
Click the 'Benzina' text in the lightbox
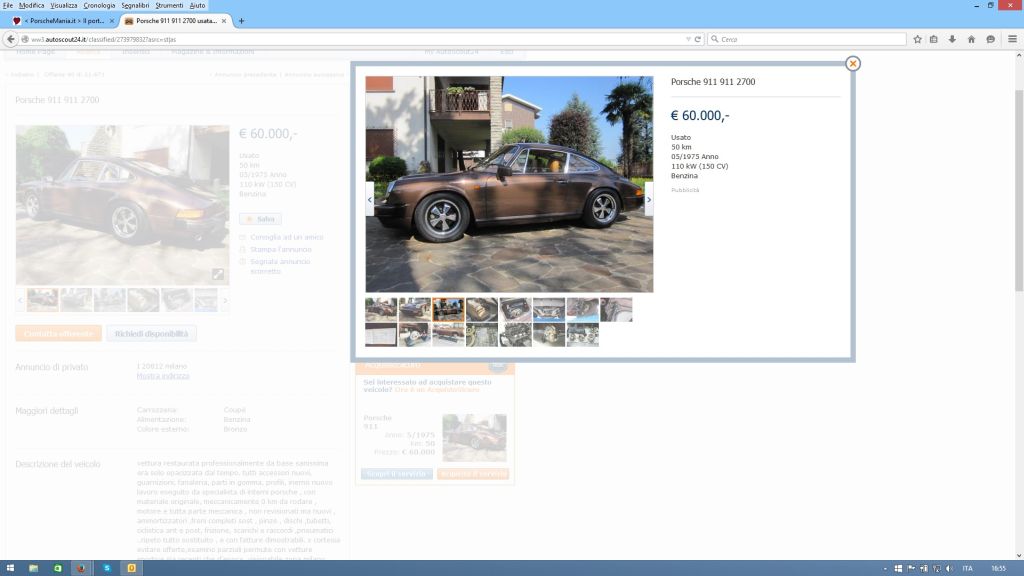(684, 176)
